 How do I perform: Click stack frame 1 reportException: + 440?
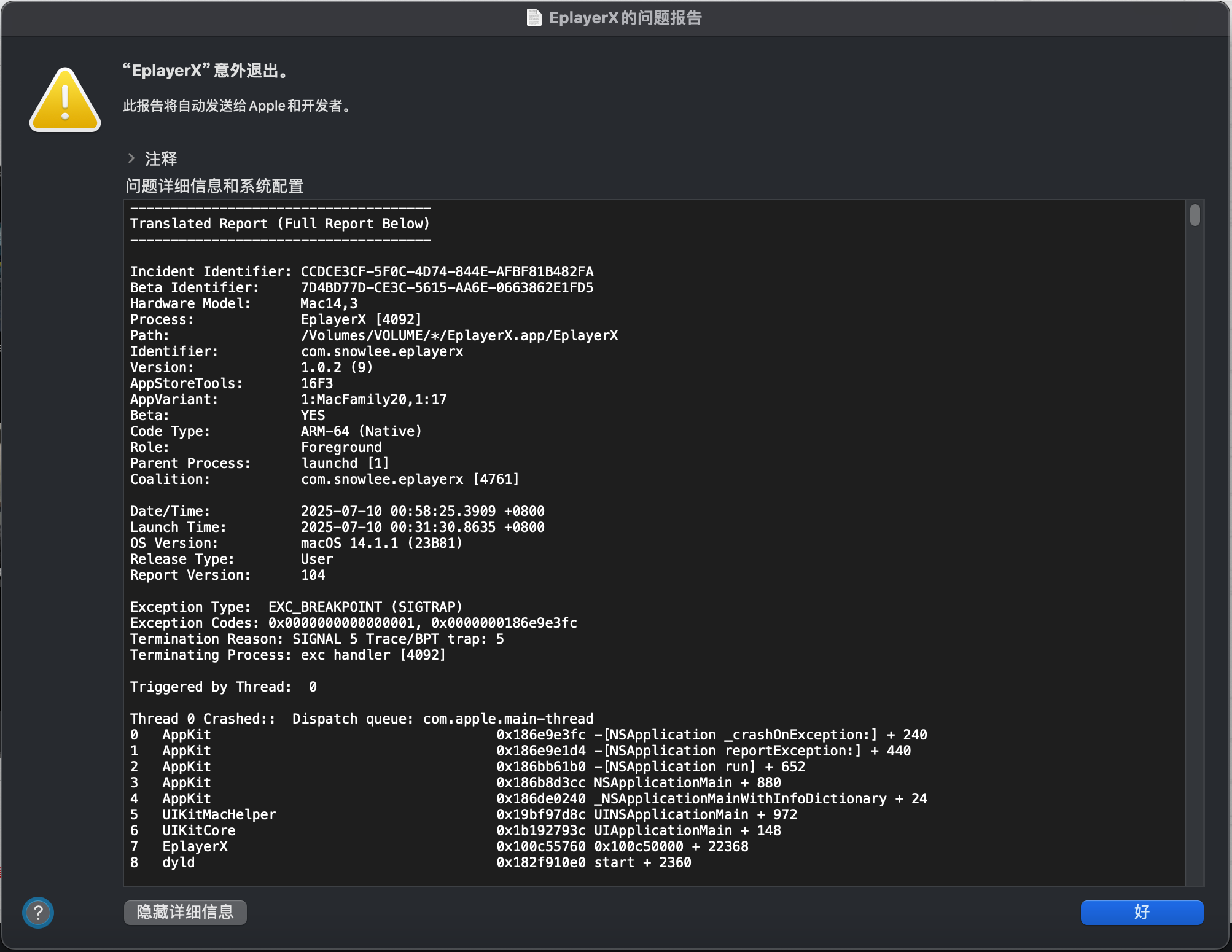[520, 751]
